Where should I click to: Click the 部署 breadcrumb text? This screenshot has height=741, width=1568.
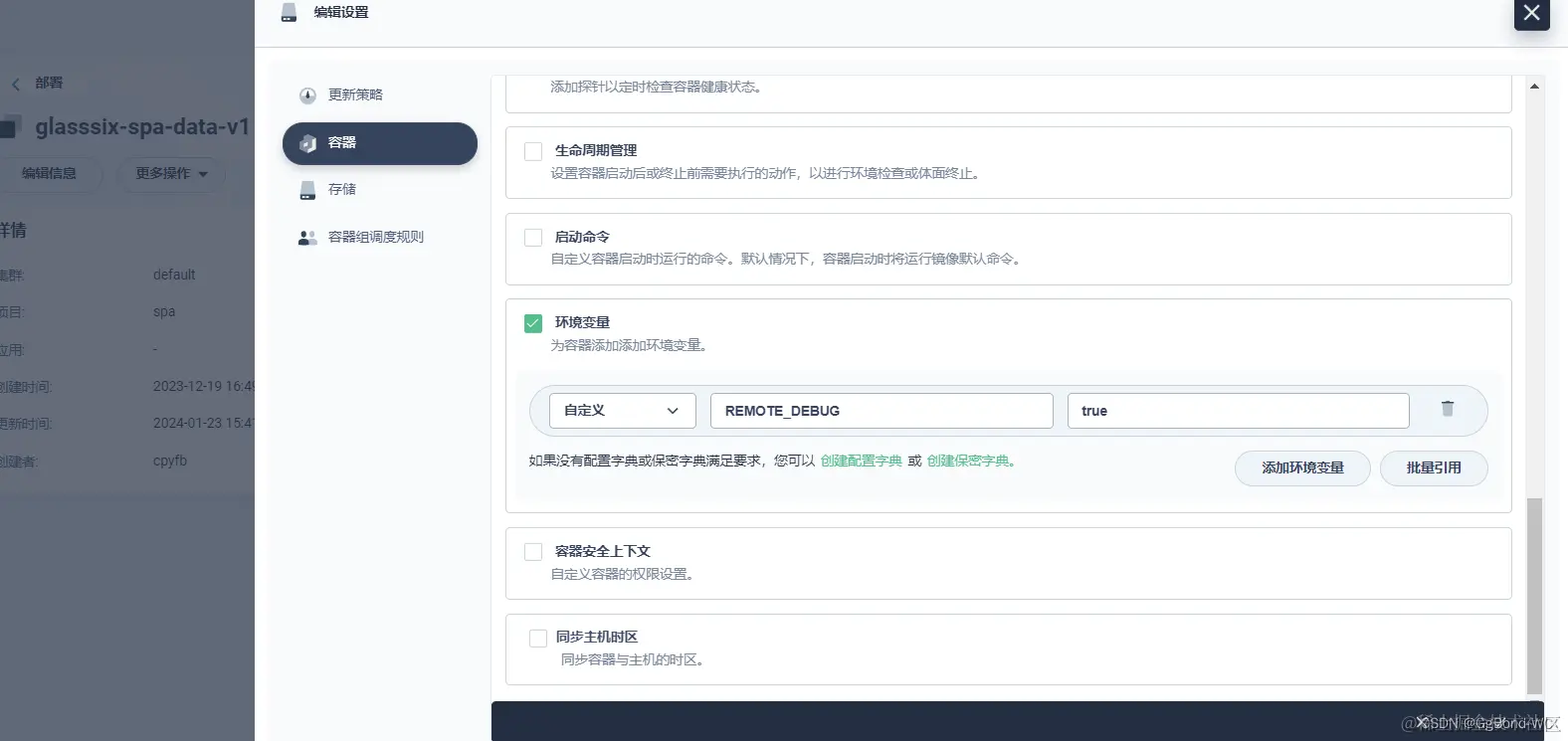tap(49, 84)
